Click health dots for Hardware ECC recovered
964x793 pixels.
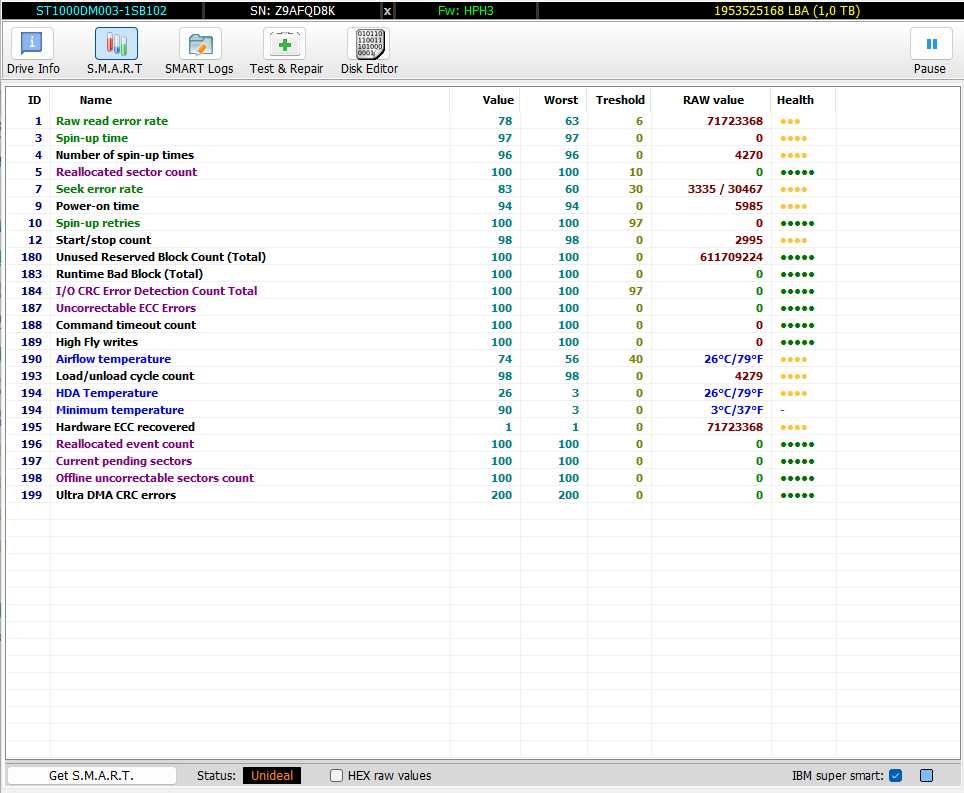coord(794,428)
